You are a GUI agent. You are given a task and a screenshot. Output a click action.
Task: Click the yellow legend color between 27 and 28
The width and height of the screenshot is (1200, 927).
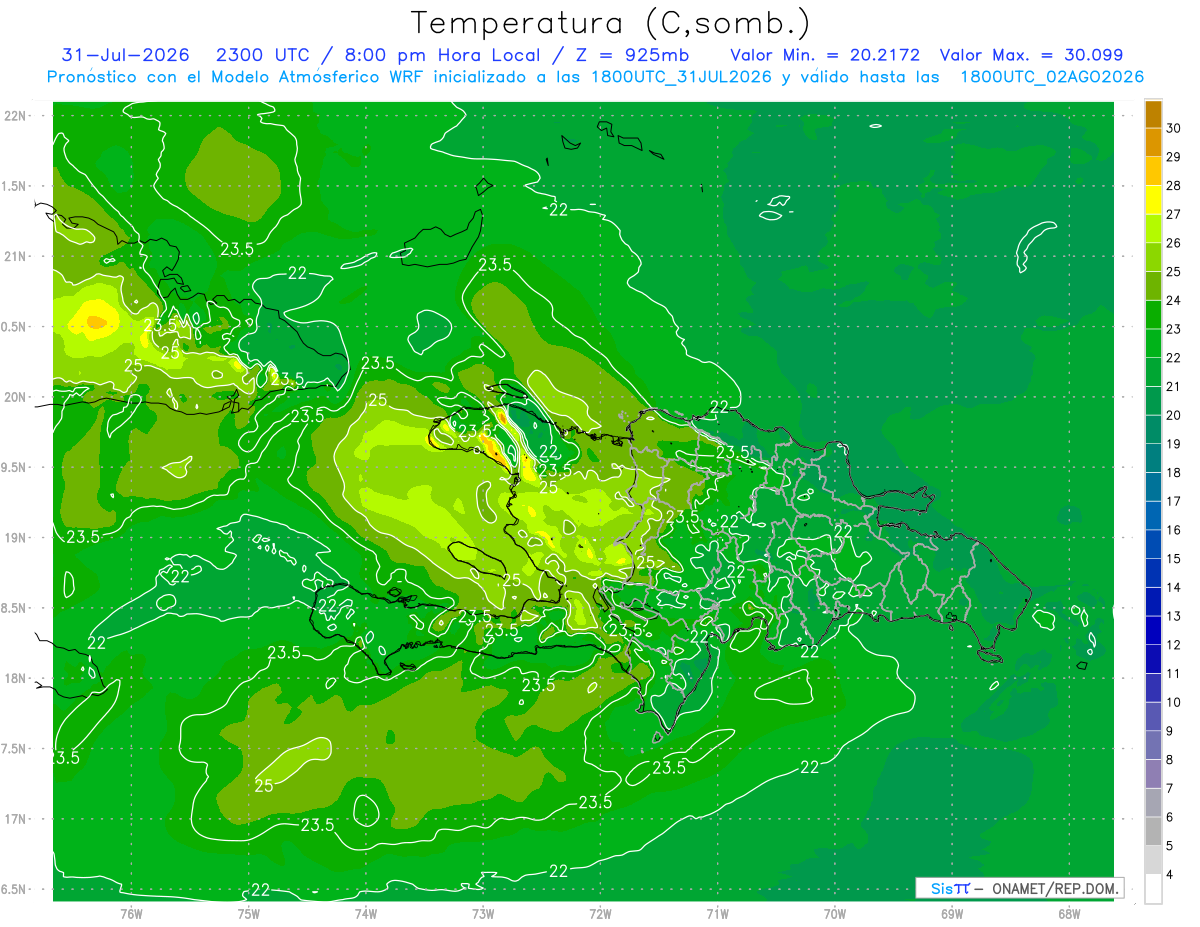coord(1153,200)
